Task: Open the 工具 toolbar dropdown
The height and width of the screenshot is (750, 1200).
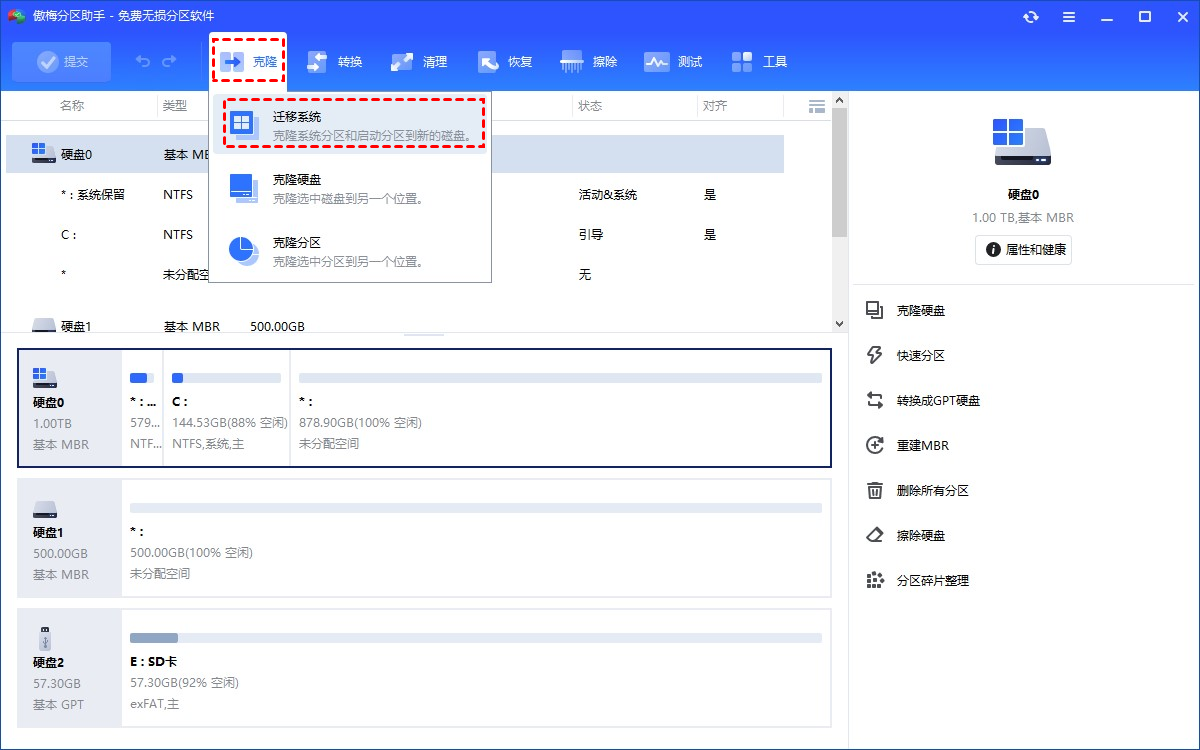Action: pyautogui.click(x=760, y=61)
